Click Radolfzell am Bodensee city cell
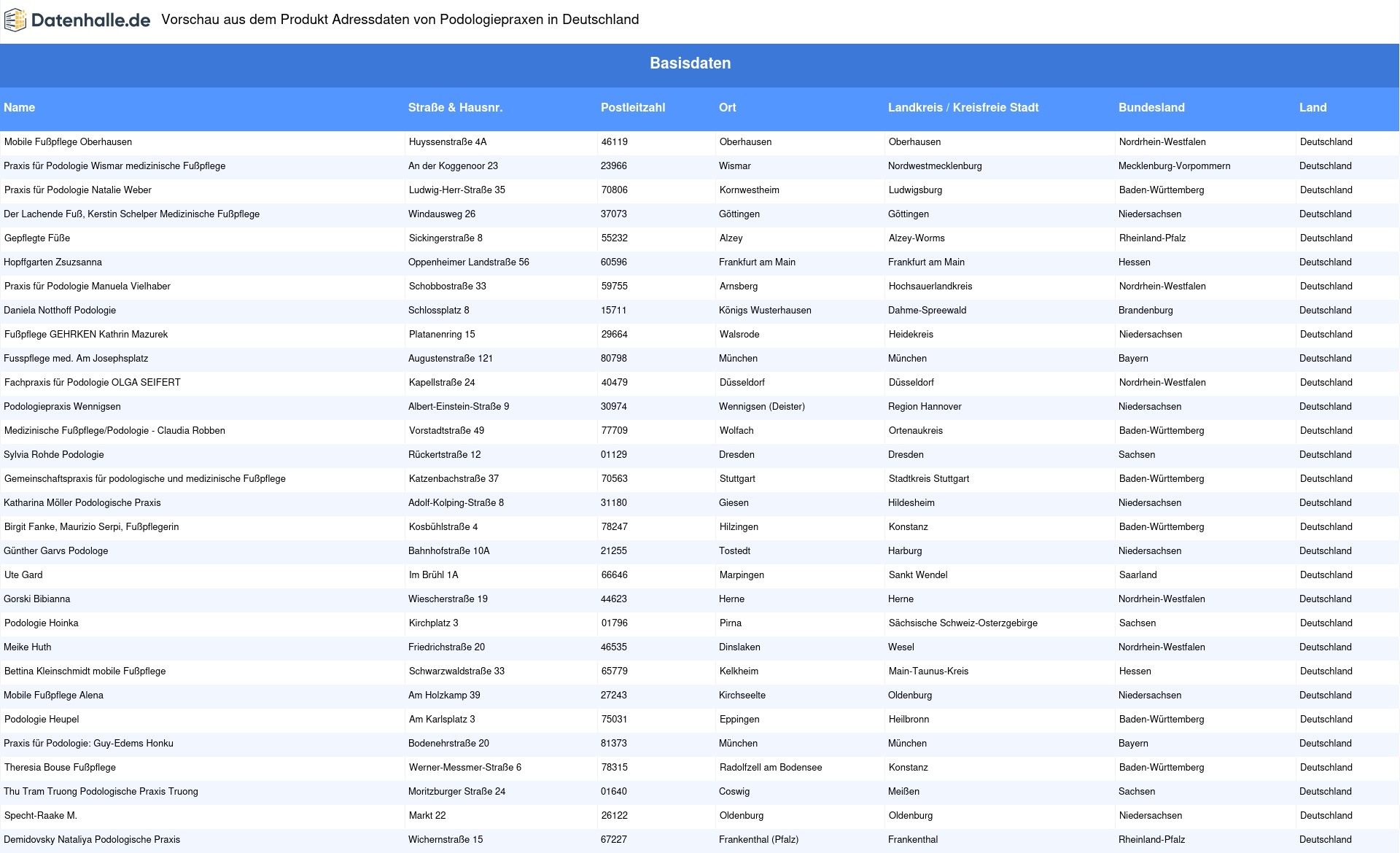This screenshot has height=853, width=1400. point(771,768)
